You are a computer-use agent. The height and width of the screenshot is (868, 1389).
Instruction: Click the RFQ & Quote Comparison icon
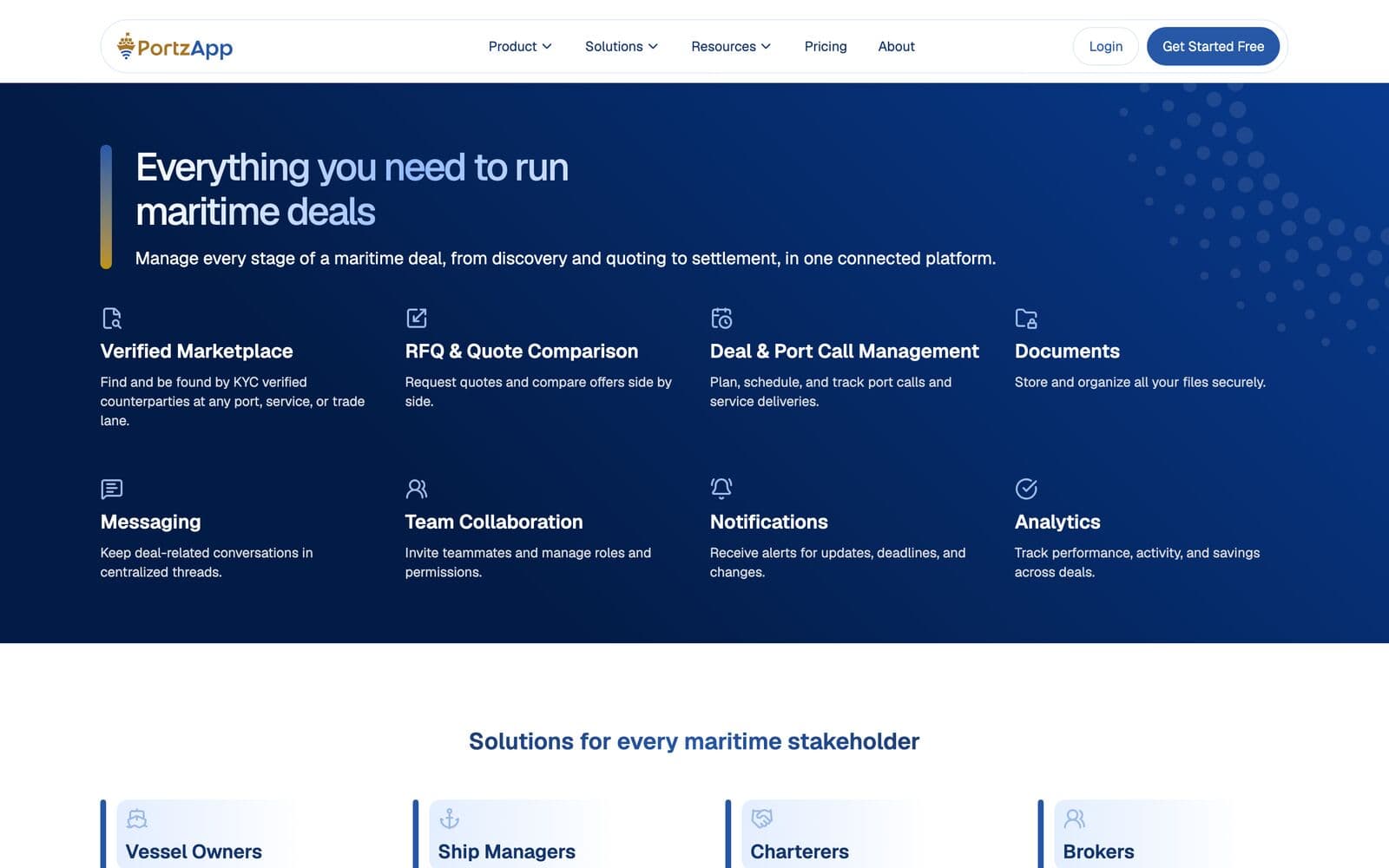click(x=417, y=319)
